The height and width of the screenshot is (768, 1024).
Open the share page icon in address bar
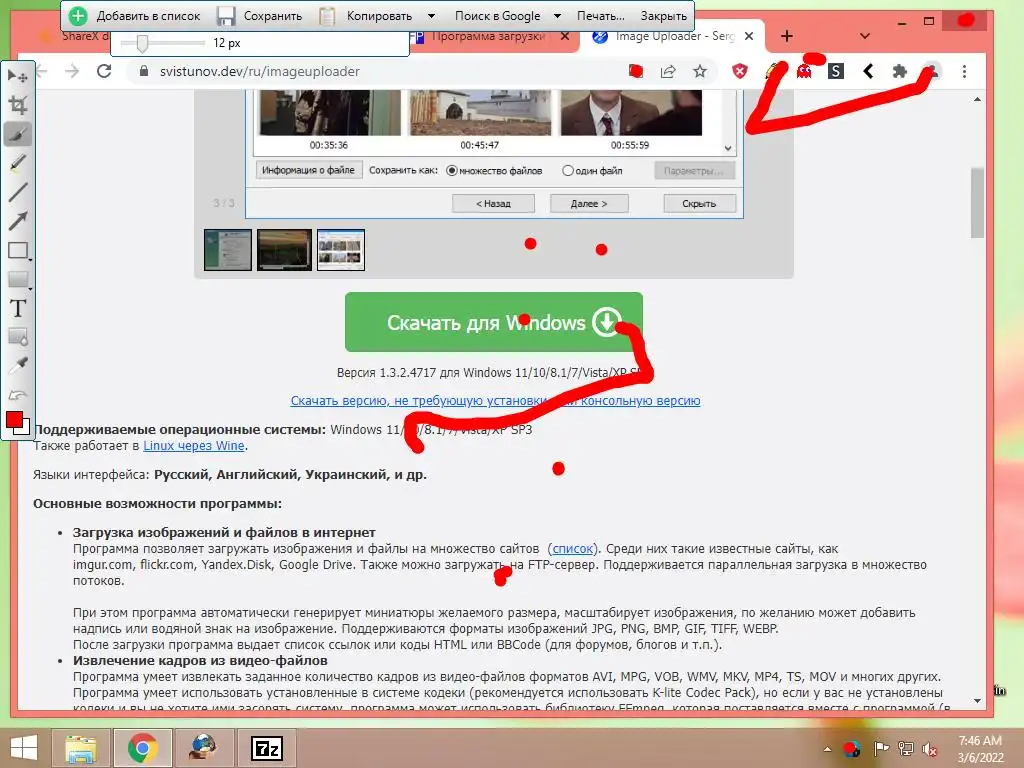pyautogui.click(x=668, y=71)
